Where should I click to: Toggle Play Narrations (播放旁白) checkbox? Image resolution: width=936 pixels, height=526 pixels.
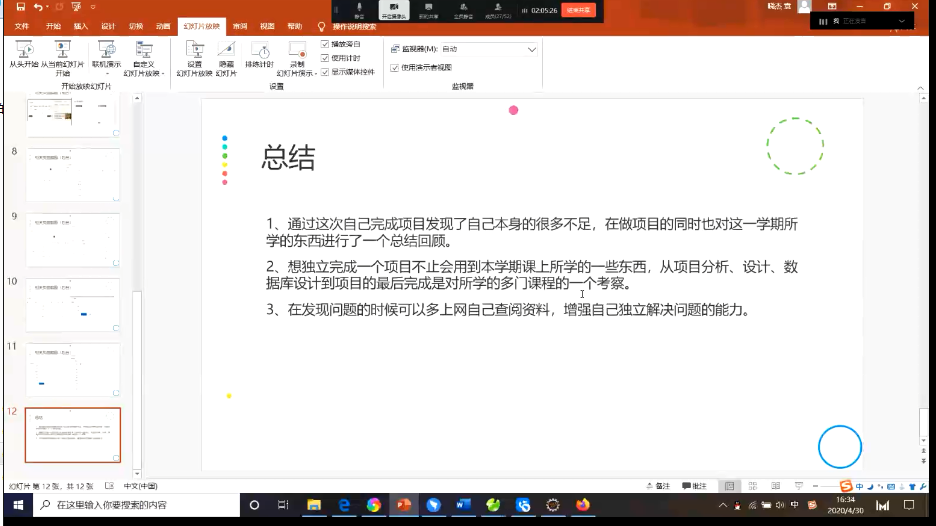325,44
